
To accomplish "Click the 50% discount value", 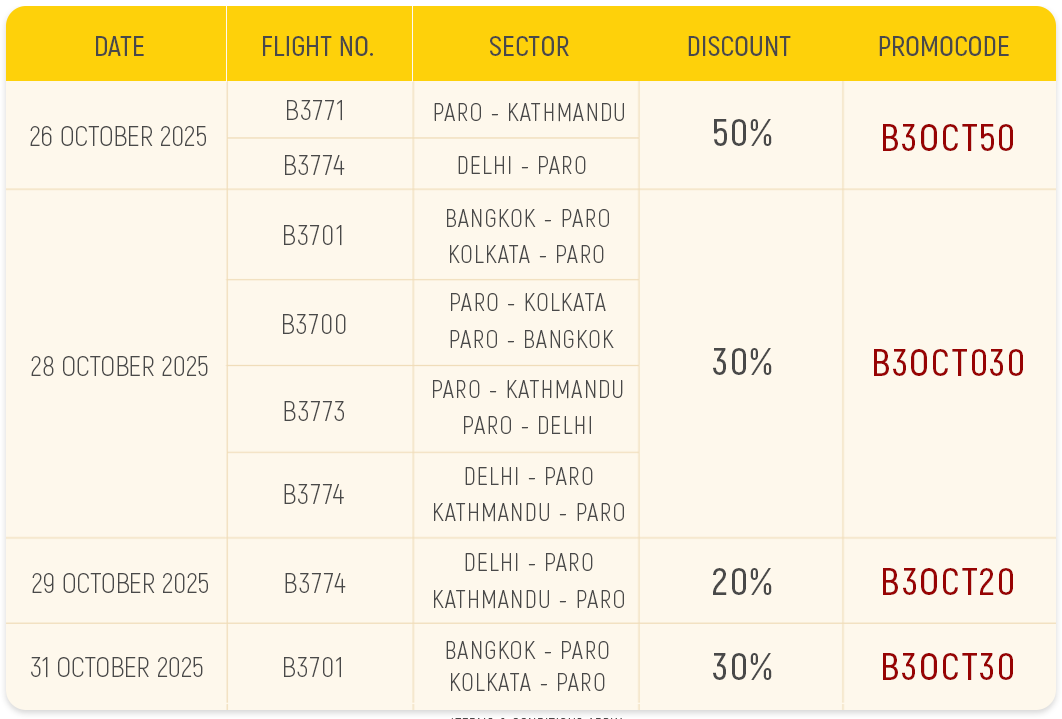I will pyautogui.click(x=742, y=133).
